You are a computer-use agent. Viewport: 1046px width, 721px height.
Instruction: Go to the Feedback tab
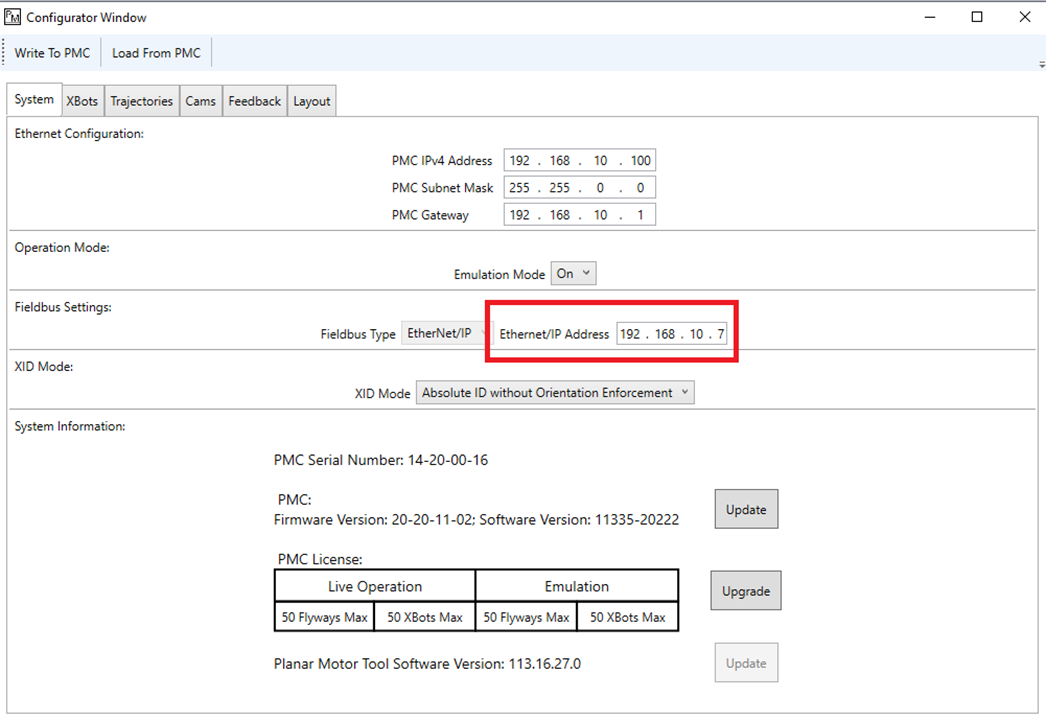pyautogui.click(x=254, y=101)
